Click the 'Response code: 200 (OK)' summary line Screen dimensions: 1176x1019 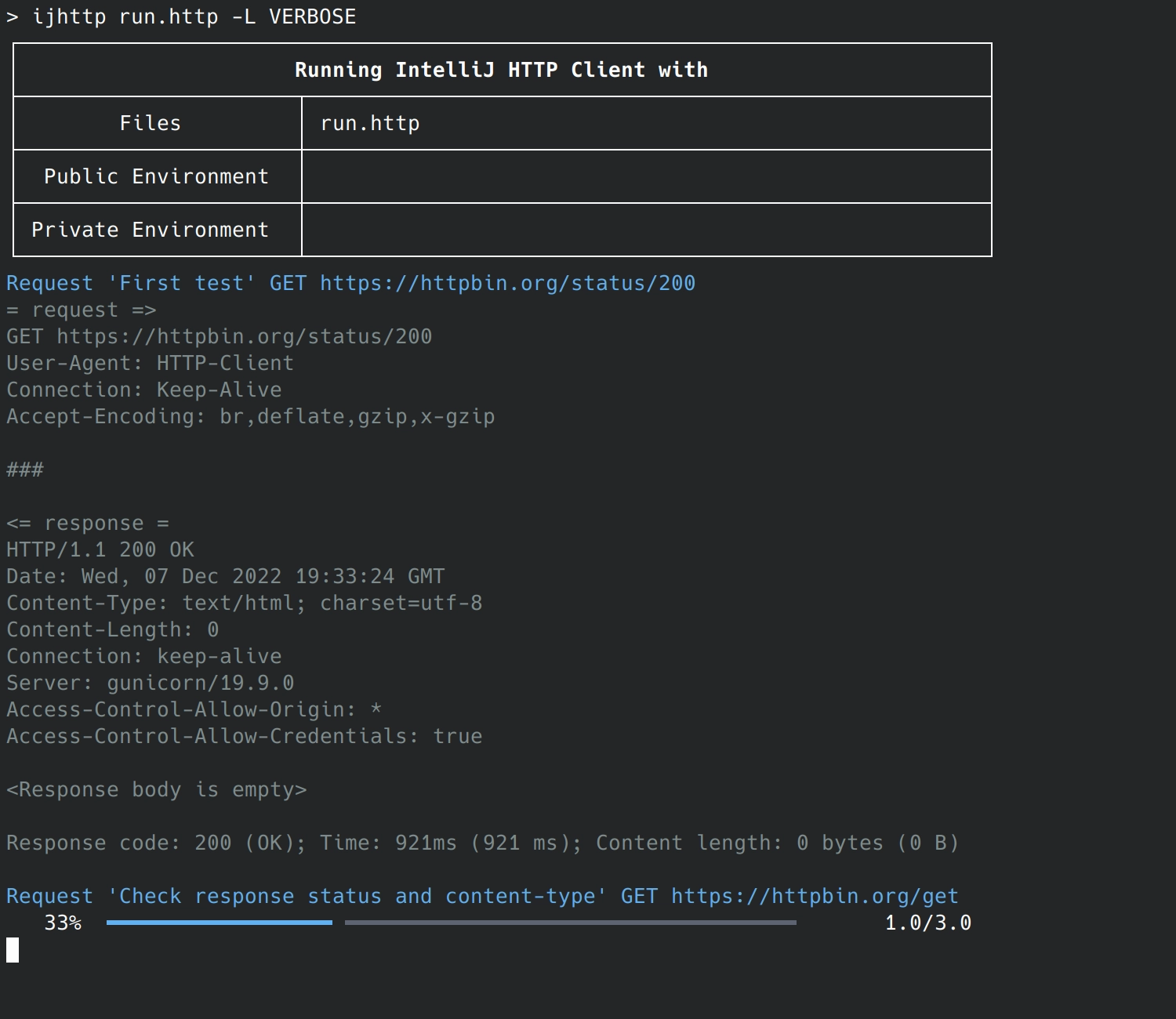point(483,843)
